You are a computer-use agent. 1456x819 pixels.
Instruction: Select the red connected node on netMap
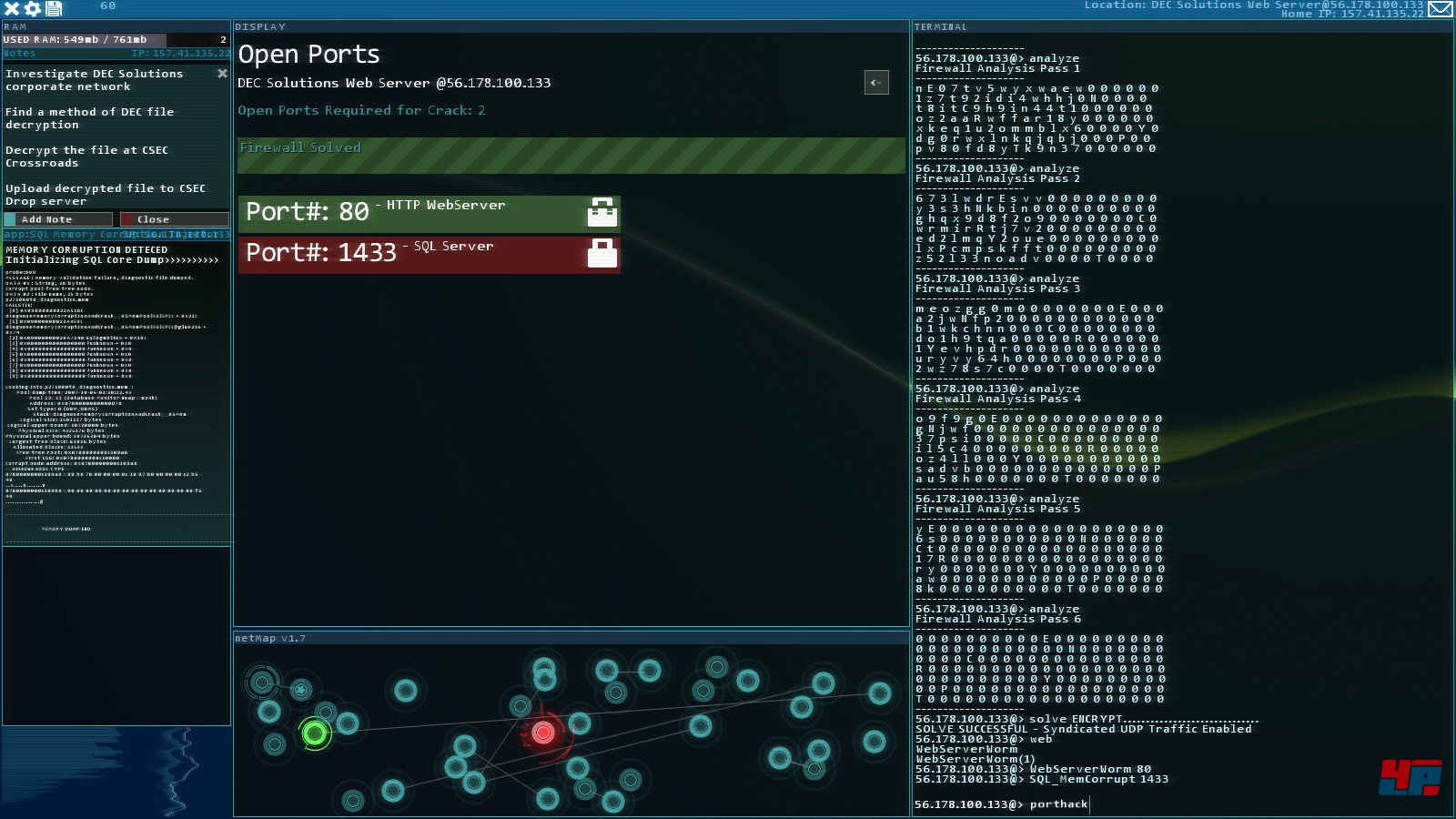tap(543, 733)
